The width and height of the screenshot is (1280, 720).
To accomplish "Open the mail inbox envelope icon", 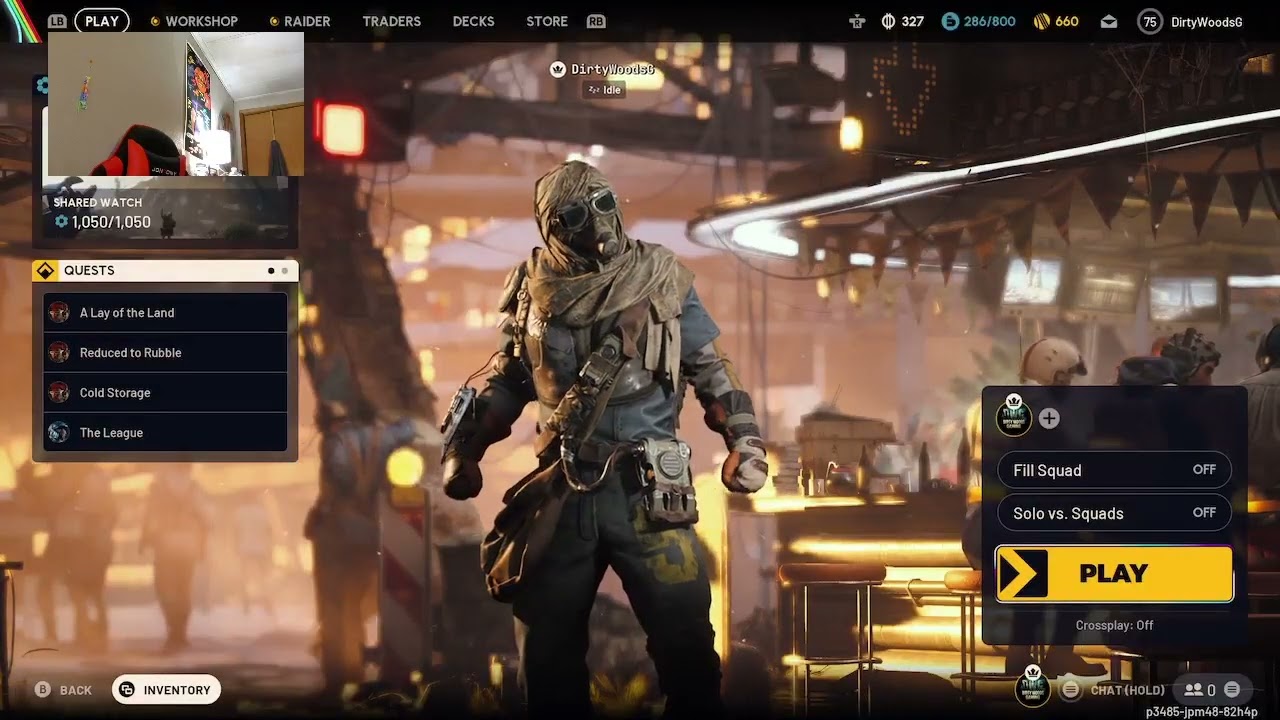I will (x=1109, y=21).
